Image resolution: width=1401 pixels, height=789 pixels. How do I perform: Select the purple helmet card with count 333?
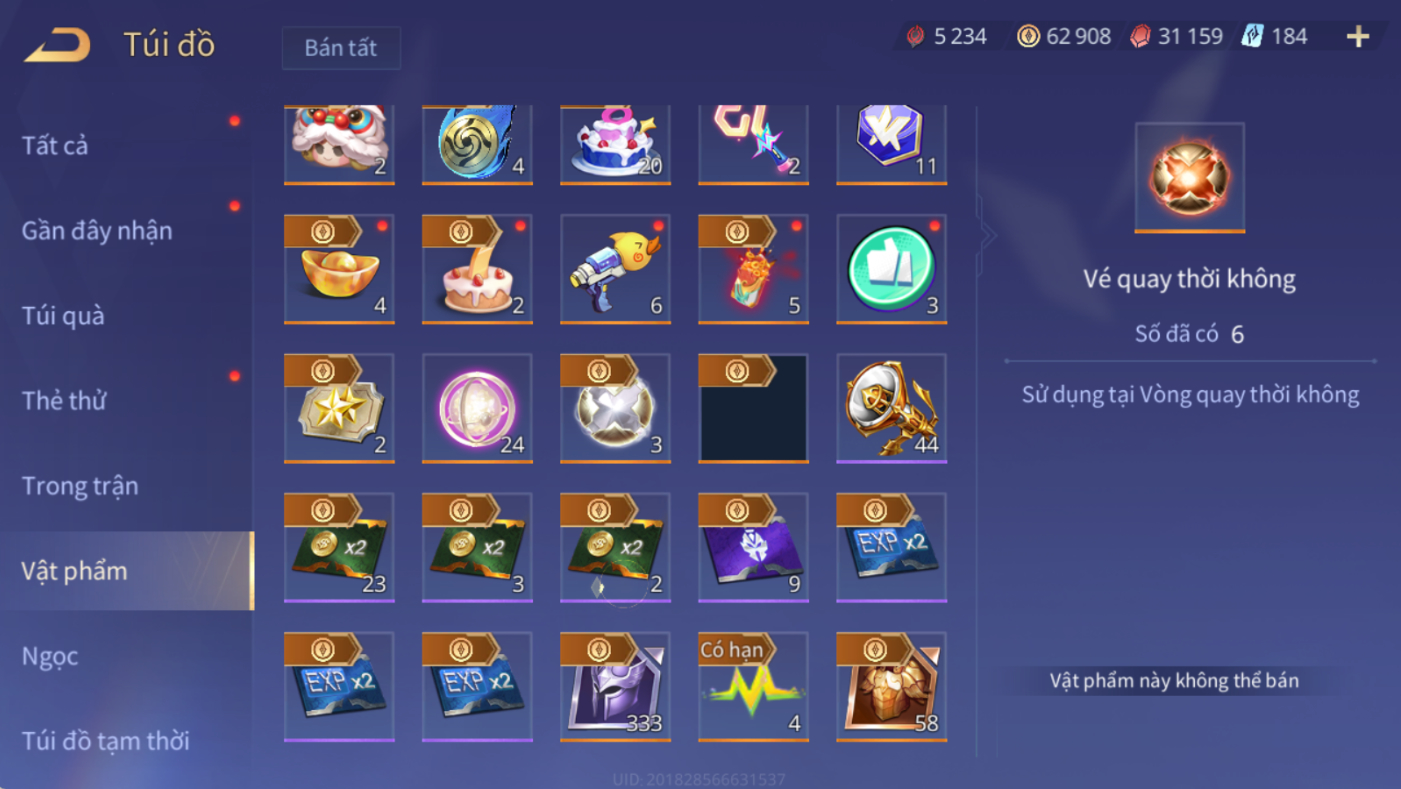coord(615,686)
